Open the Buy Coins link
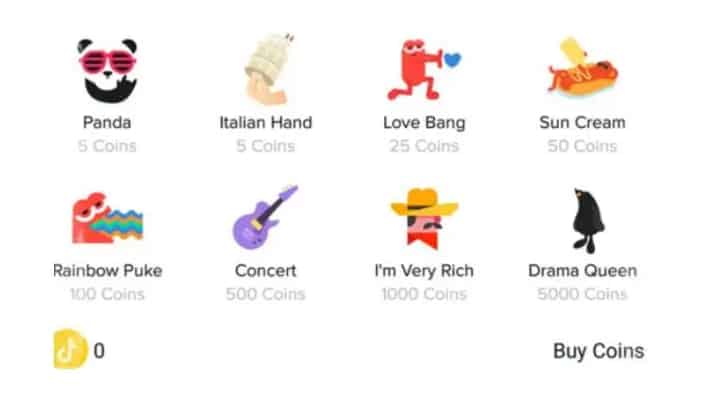The height and width of the screenshot is (414, 710). pos(598,351)
